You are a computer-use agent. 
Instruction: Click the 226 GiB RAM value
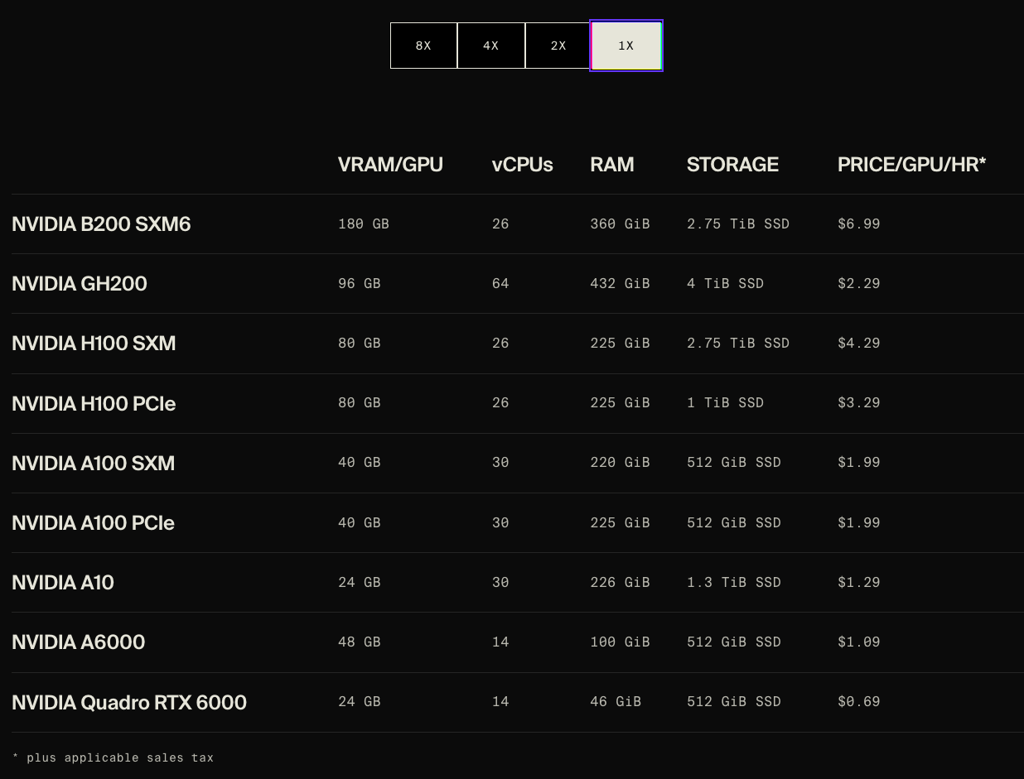coord(620,582)
